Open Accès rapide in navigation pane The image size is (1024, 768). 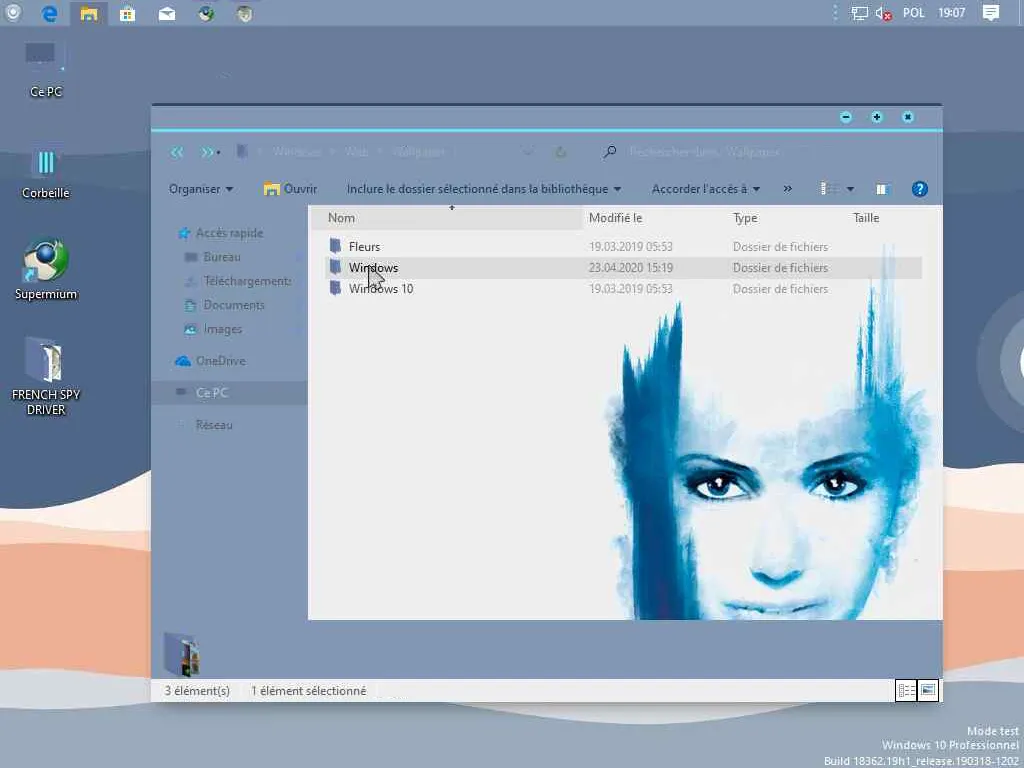(x=221, y=233)
